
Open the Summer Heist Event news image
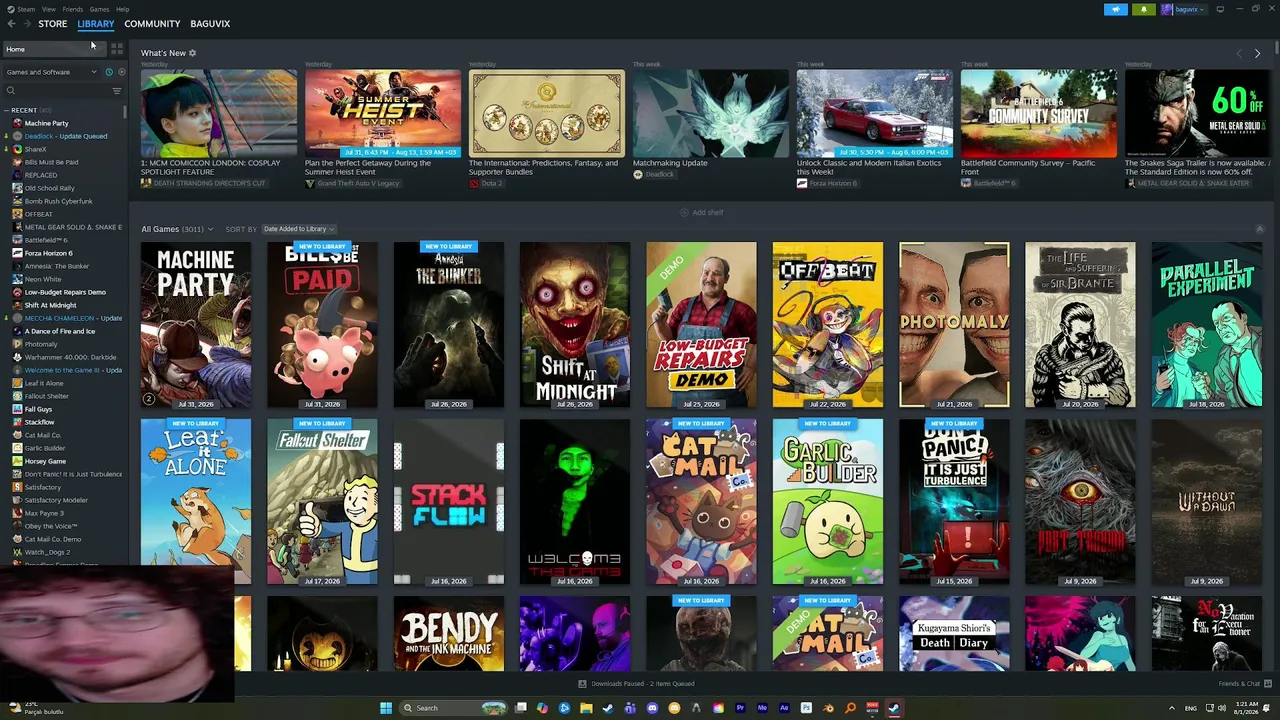(383, 114)
